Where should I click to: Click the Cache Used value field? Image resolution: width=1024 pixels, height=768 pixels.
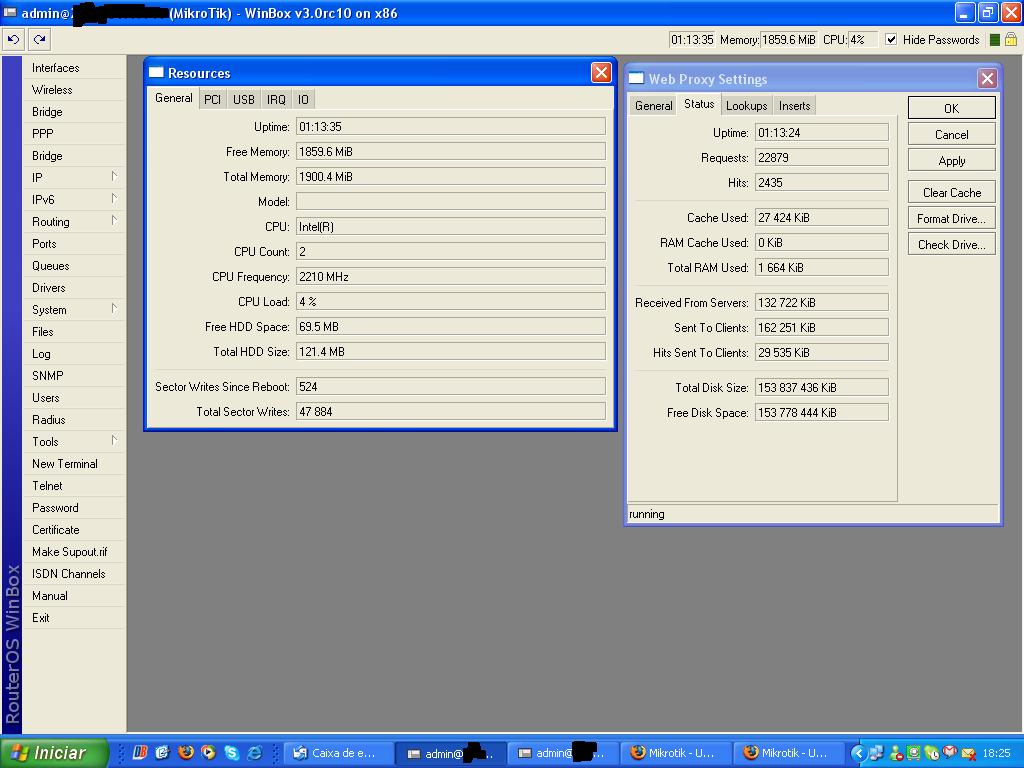(822, 217)
